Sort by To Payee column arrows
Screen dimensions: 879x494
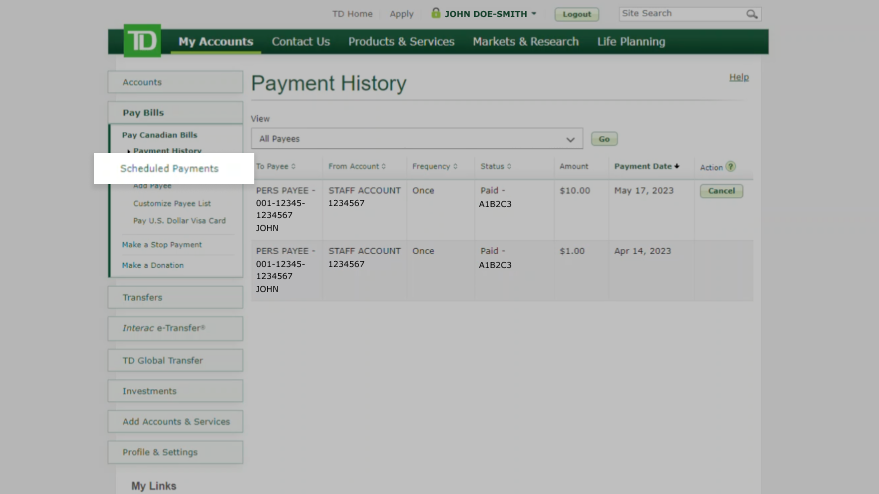point(293,167)
